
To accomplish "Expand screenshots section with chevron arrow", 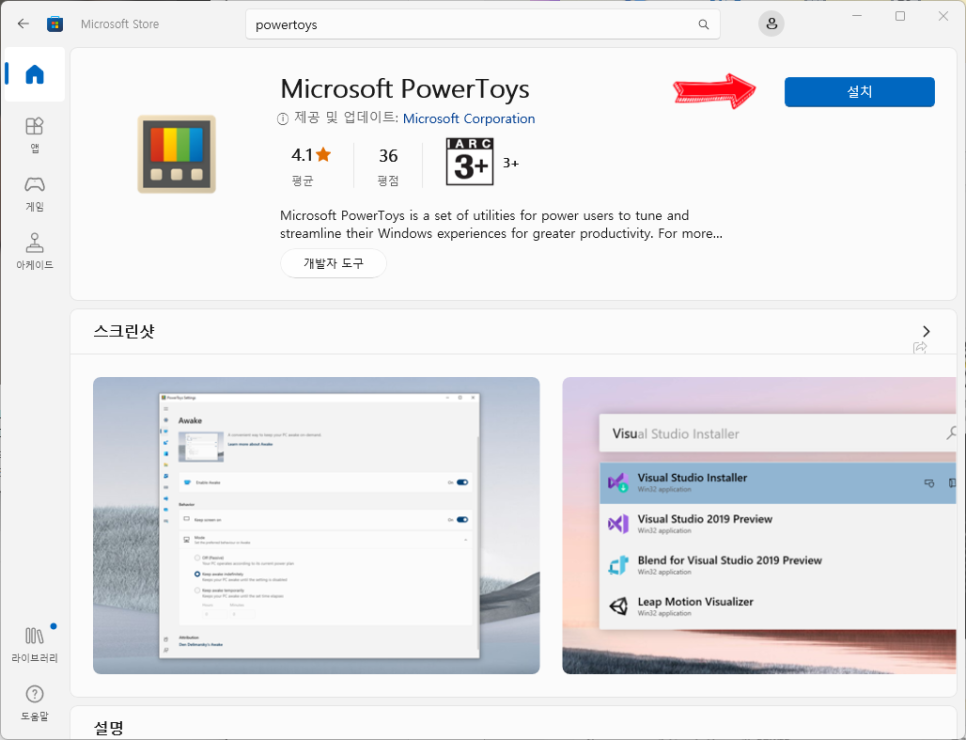I will tap(926, 331).
